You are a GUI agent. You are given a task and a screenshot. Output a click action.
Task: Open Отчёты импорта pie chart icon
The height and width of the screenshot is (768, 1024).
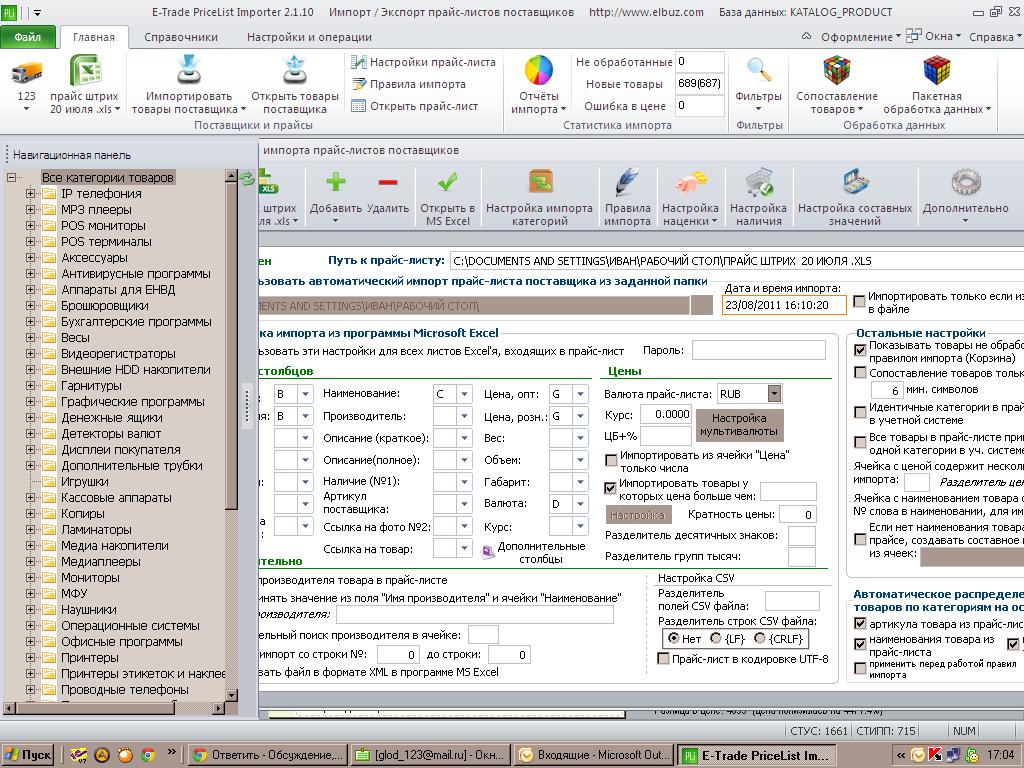[x=539, y=71]
